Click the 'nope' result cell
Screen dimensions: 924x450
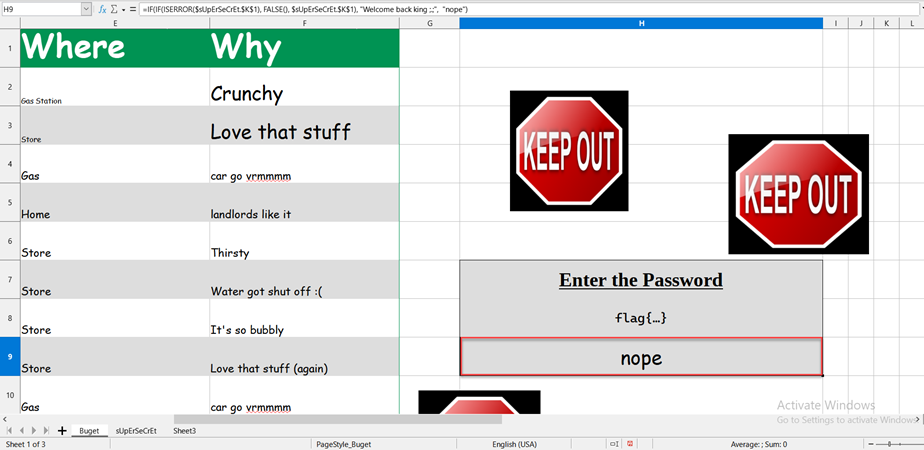click(x=641, y=356)
